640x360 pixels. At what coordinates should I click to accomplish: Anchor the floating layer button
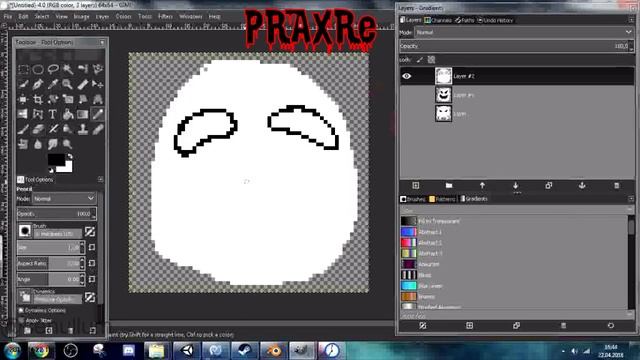pyautogui.click(x=582, y=185)
